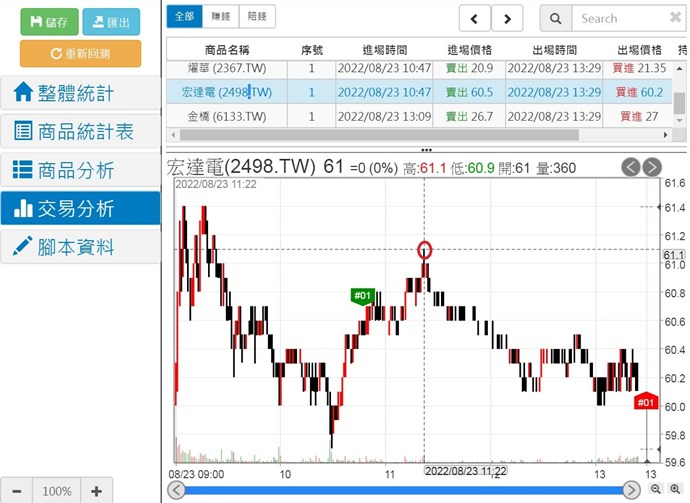Zoom out the chart with minus magnifier
This screenshot has width=690, height=503.
pos(656,489)
